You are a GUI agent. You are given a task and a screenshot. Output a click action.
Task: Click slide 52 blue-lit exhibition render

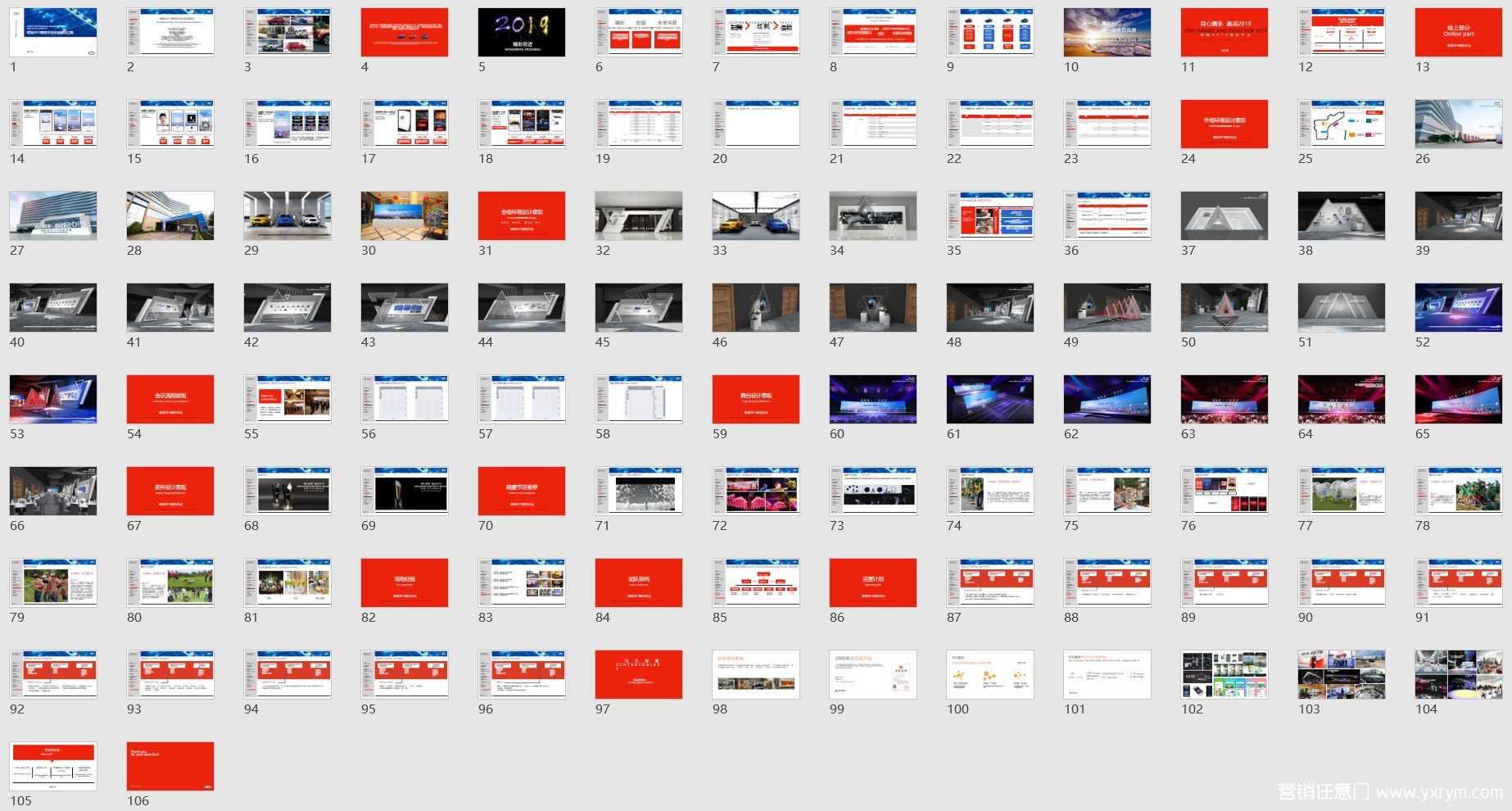[x=1459, y=308]
